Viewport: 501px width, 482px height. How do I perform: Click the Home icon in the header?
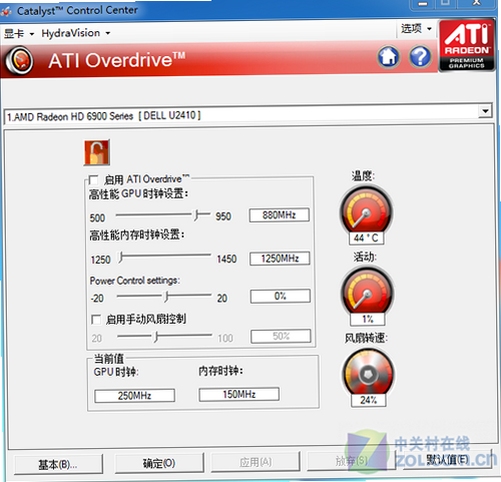click(x=389, y=57)
